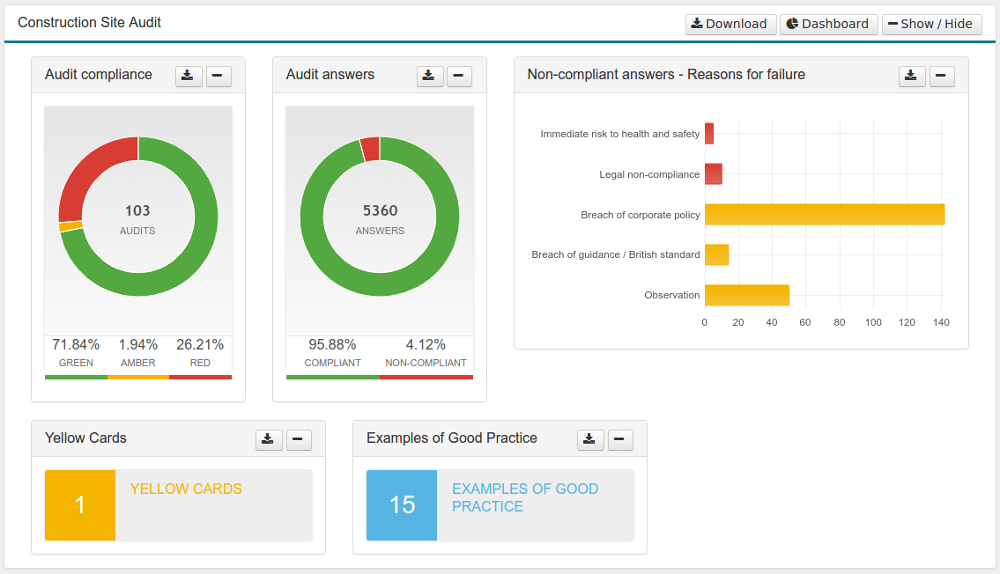The width and height of the screenshot is (1000, 574).
Task: Collapse the Audit answers panel
Action: [459, 76]
